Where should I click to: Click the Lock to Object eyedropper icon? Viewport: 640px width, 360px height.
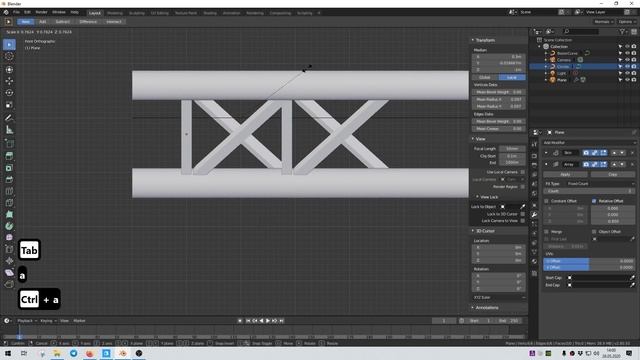(x=522, y=207)
